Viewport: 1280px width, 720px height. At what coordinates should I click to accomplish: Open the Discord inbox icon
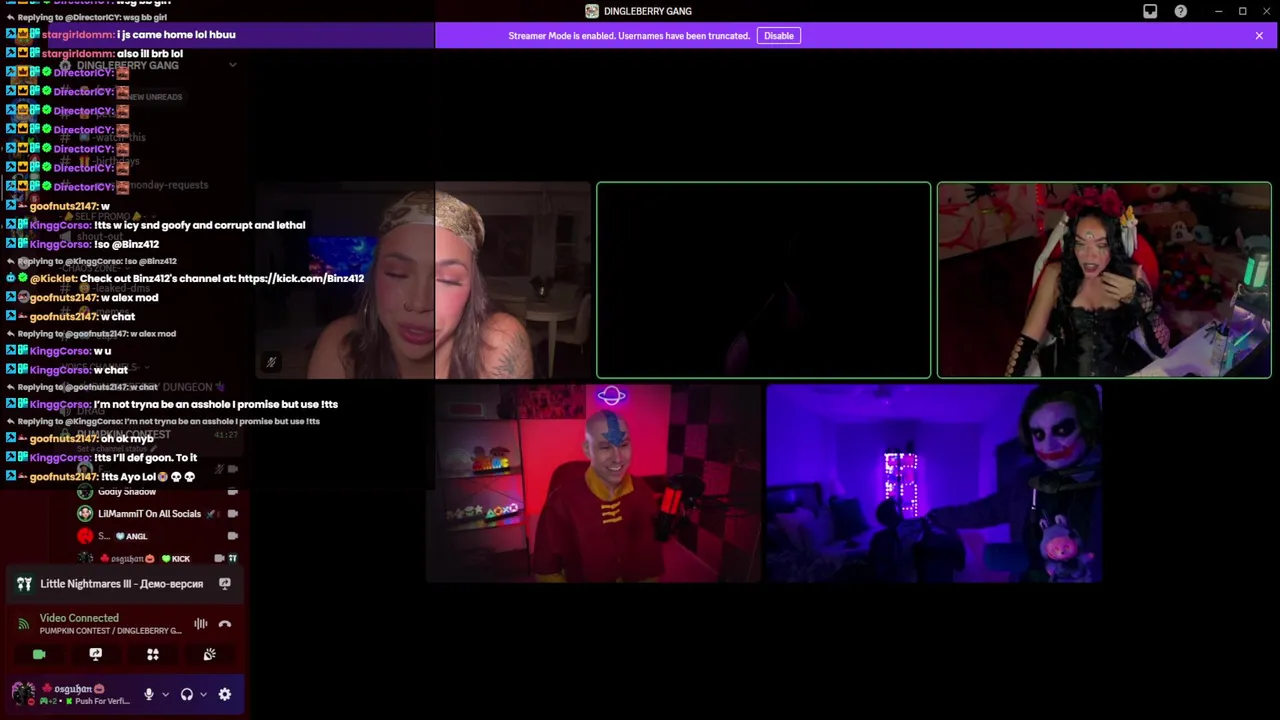tap(1150, 11)
